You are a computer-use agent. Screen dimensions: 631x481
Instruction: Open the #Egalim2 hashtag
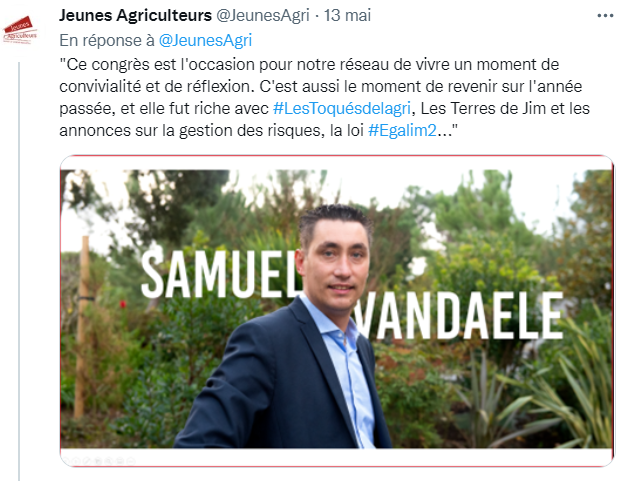pos(402,130)
